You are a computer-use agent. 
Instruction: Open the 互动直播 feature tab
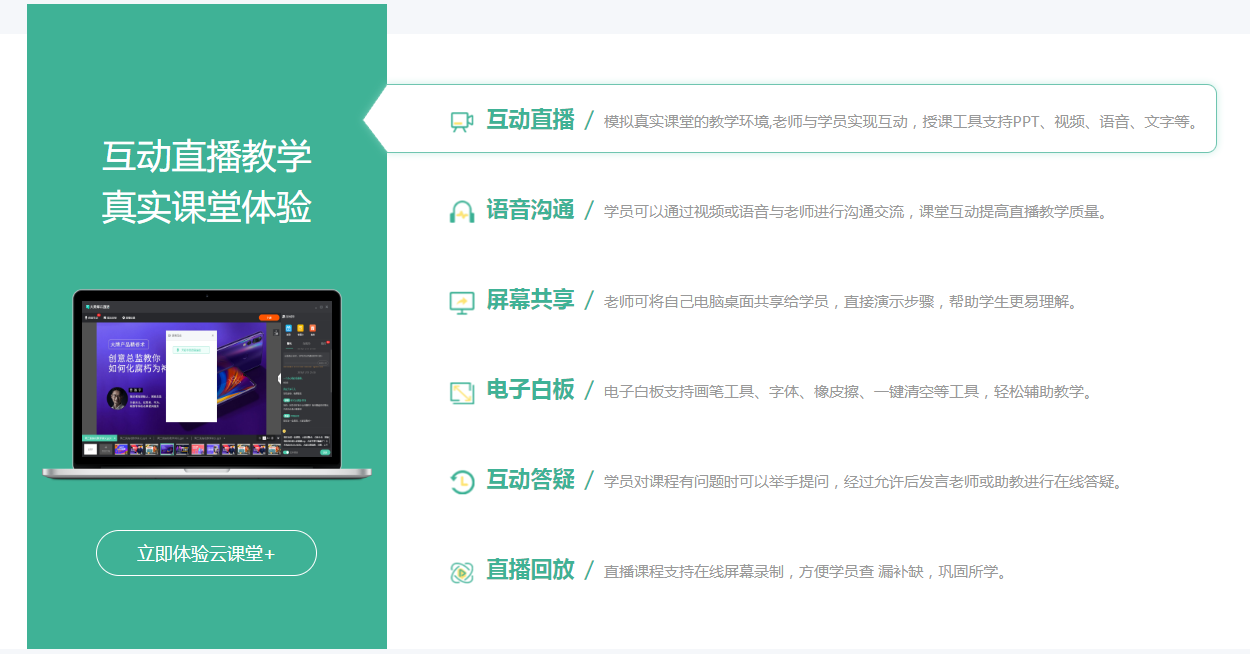530,120
